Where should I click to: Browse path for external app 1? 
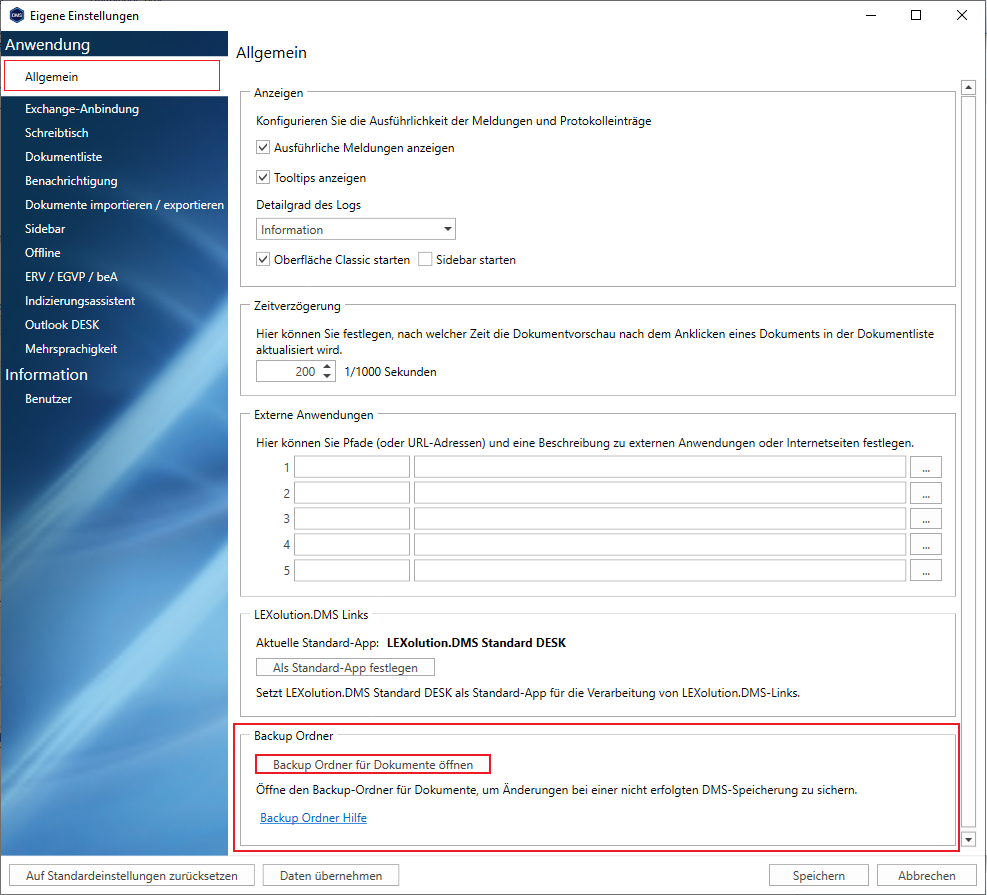[926, 467]
